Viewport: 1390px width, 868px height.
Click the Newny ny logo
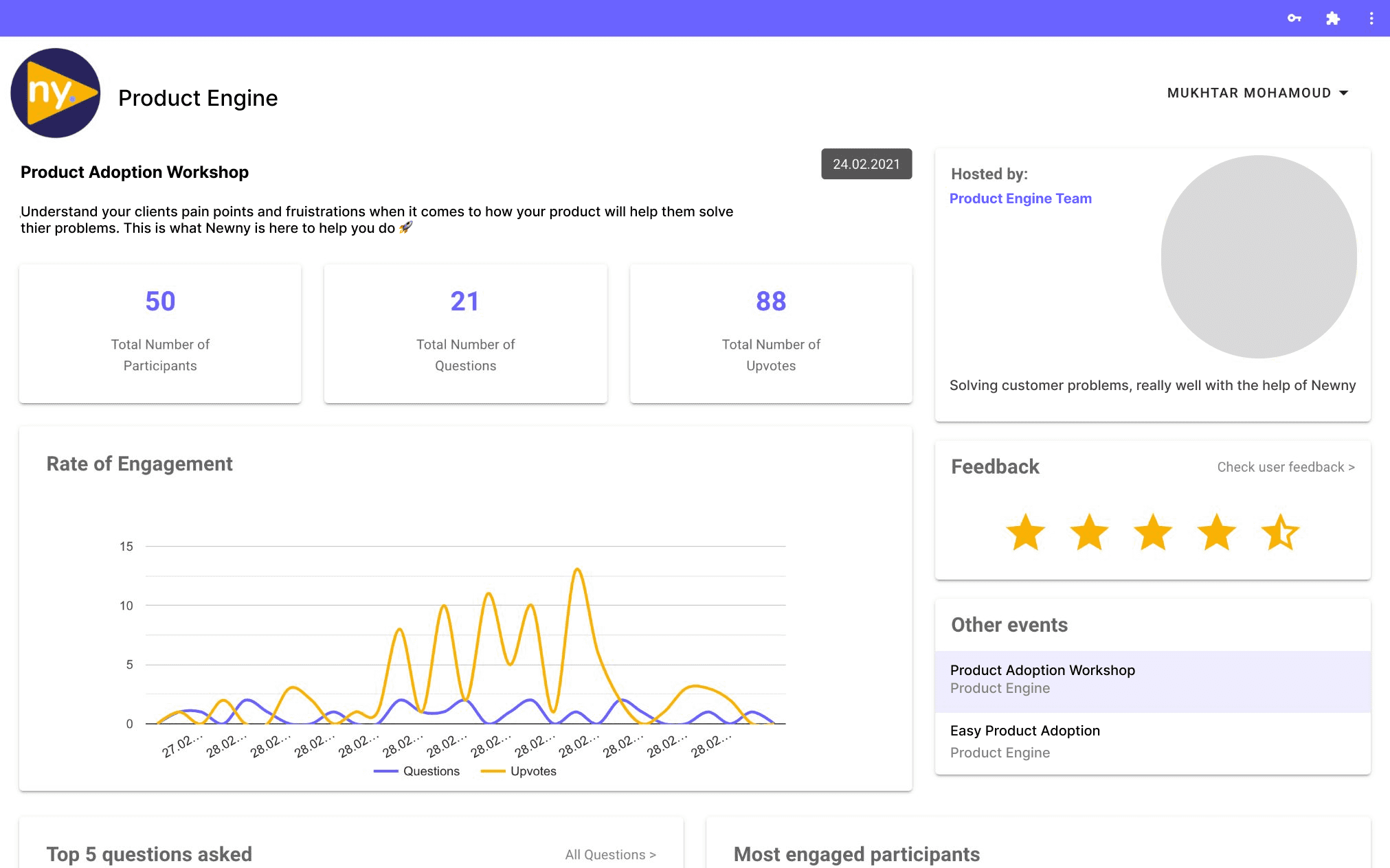(56, 93)
